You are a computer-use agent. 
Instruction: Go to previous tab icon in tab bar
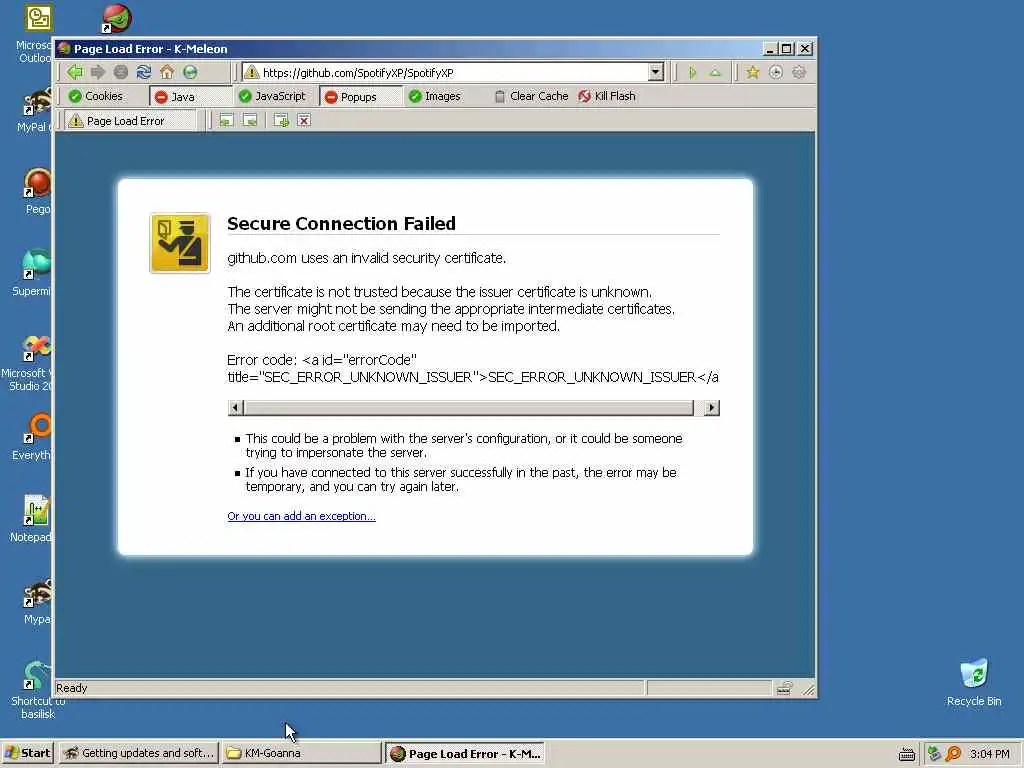226,120
